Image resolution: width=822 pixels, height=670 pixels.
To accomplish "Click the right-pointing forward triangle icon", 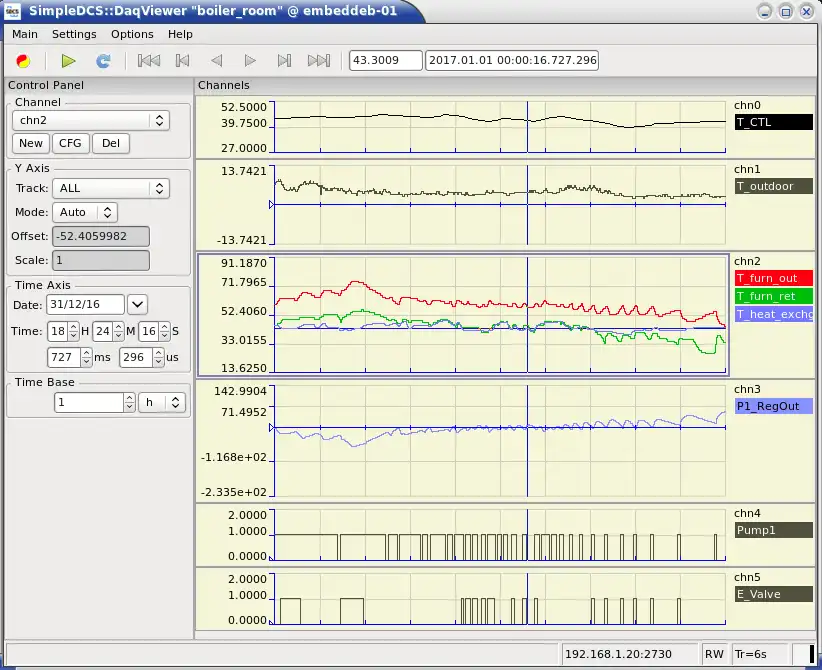I will pyautogui.click(x=251, y=61).
